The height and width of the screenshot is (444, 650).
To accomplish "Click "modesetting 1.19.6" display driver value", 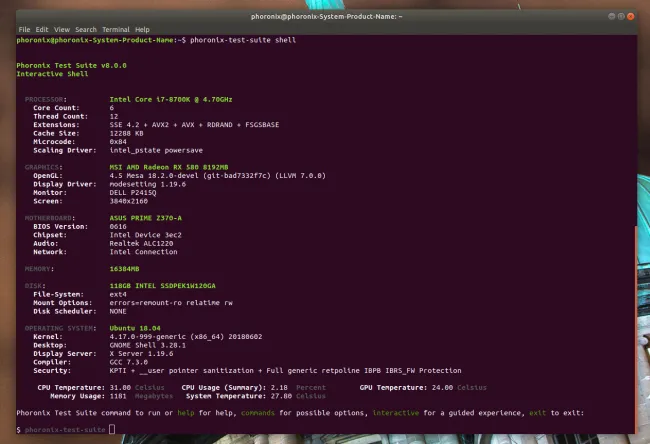I will pyautogui.click(x=148, y=184).
